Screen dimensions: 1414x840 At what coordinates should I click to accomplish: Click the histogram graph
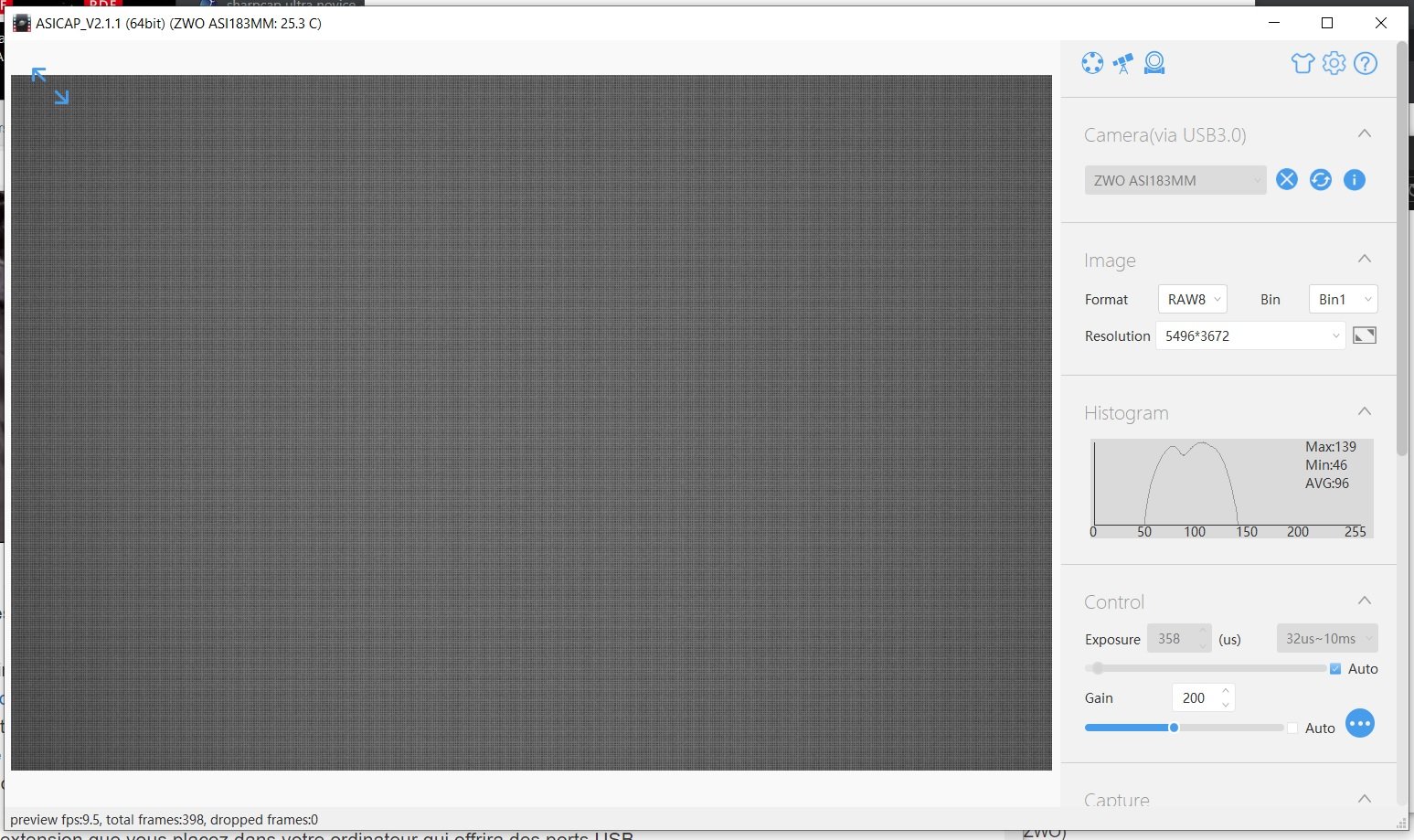1231,489
